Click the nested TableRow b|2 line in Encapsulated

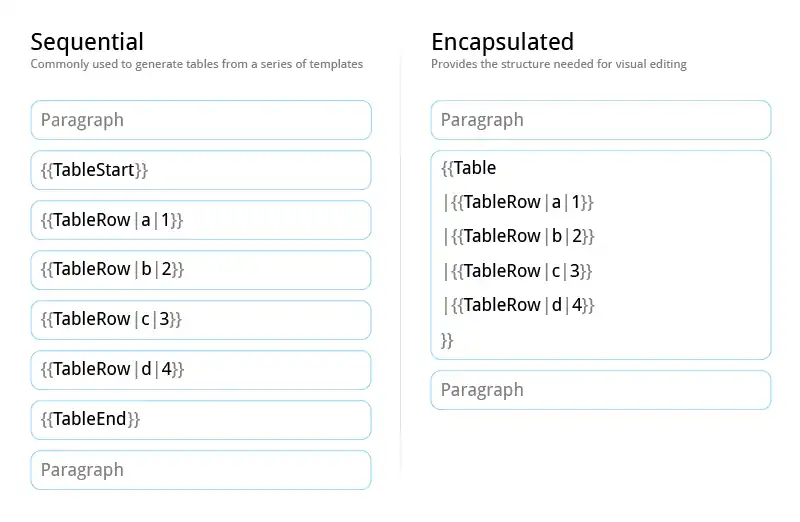coord(519,236)
